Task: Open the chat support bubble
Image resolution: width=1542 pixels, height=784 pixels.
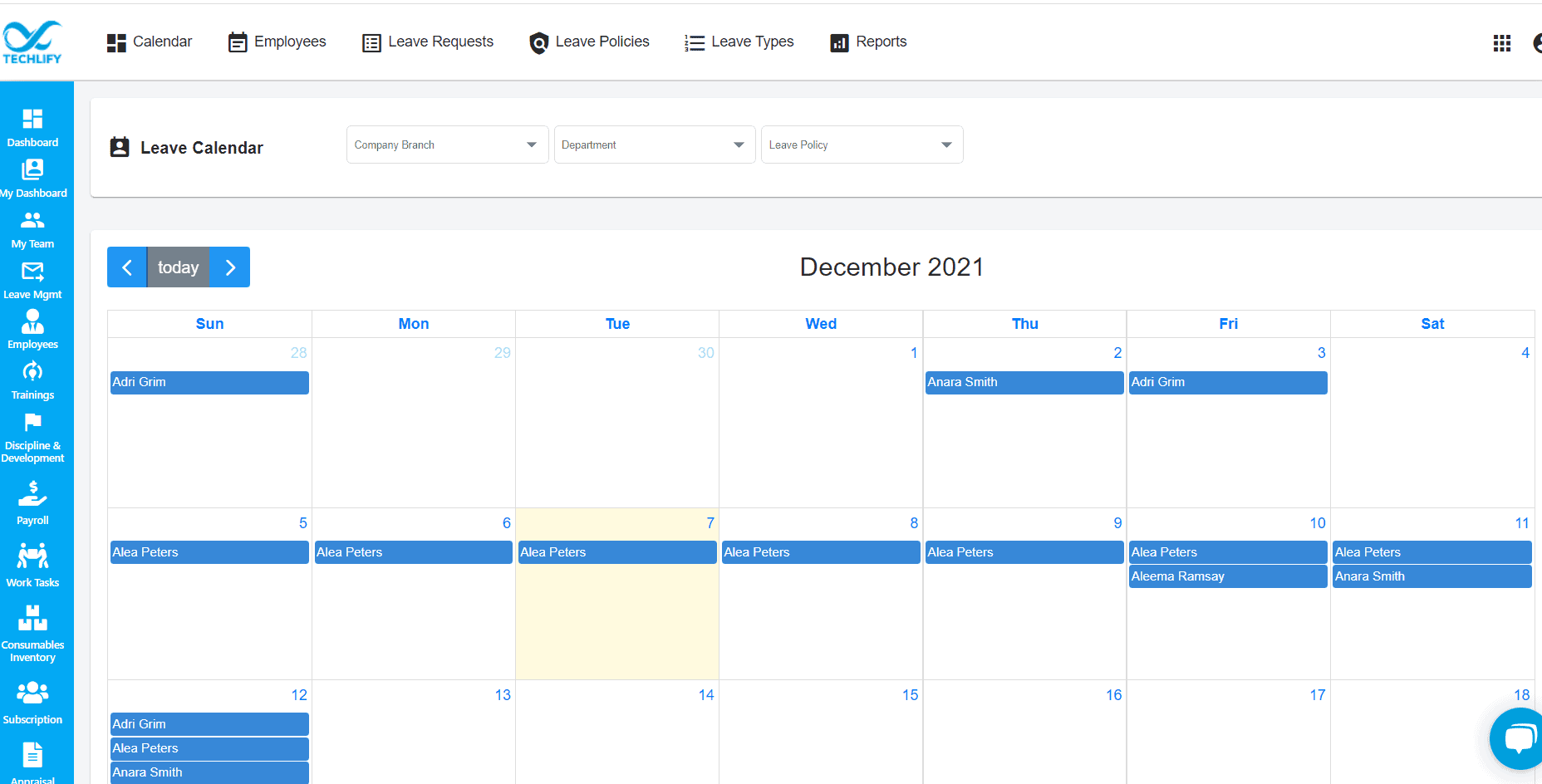Action: (1517, 738)
